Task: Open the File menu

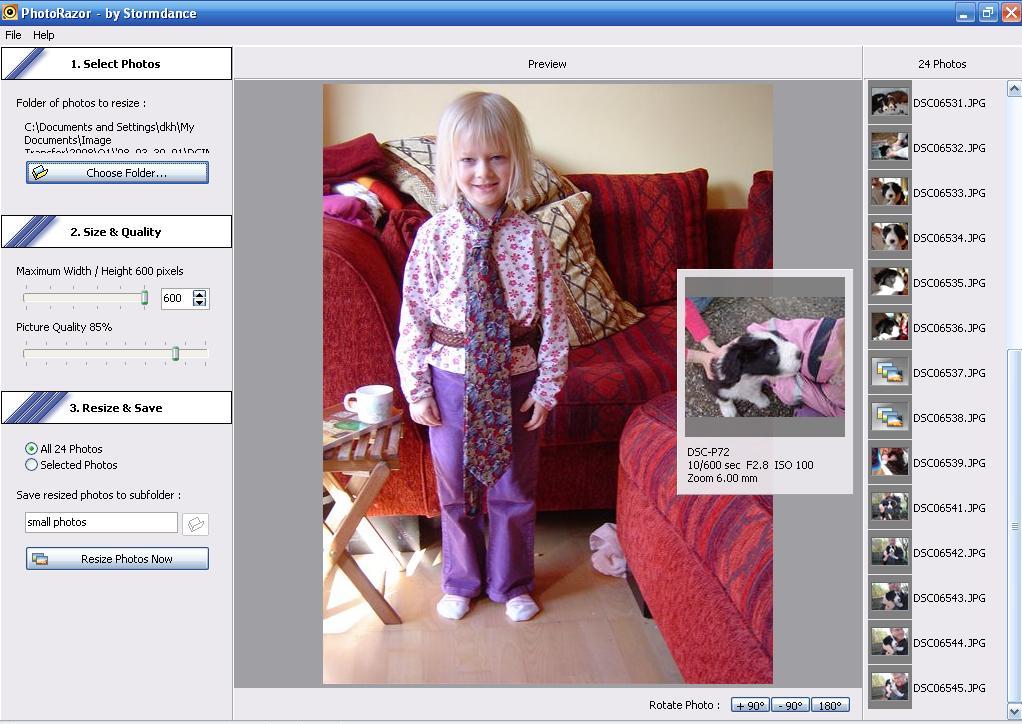Action: click(x=13, y=35)
